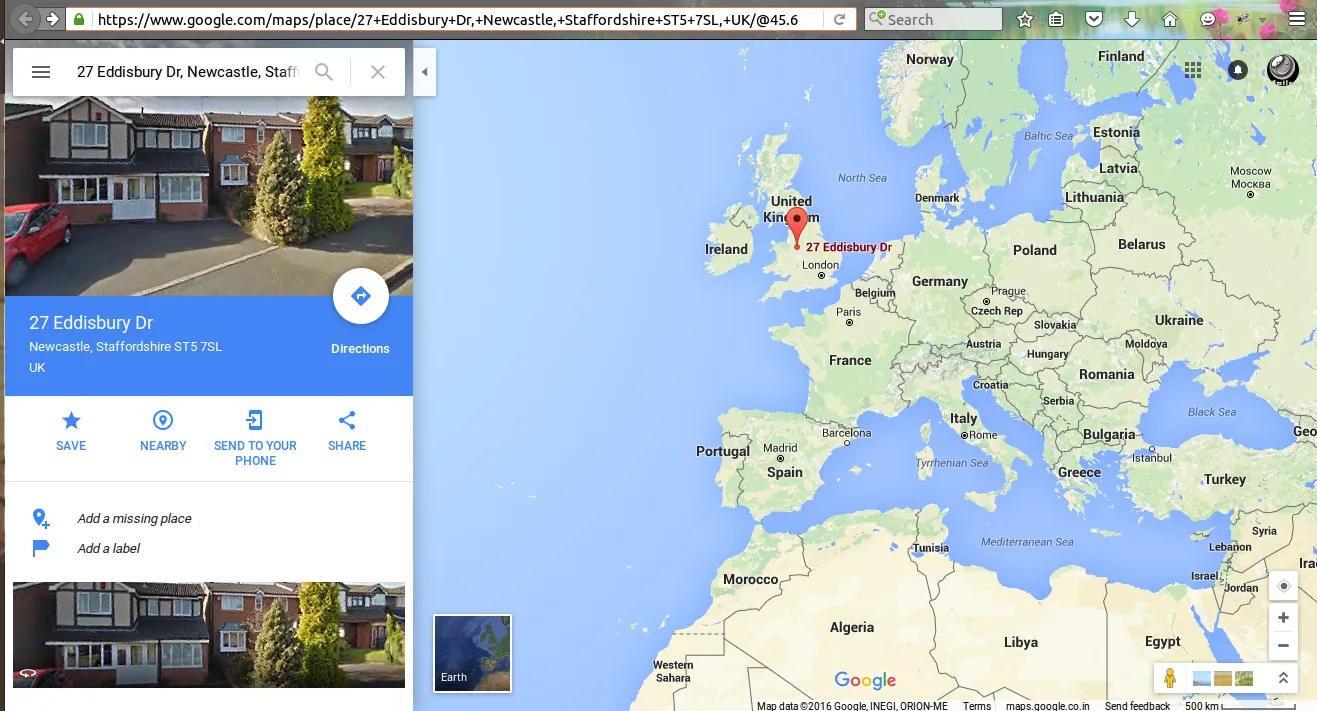Open the Google account profile picture
Screen dimensions: 1317x711
pyautogui.click(x=1283, y=70)
